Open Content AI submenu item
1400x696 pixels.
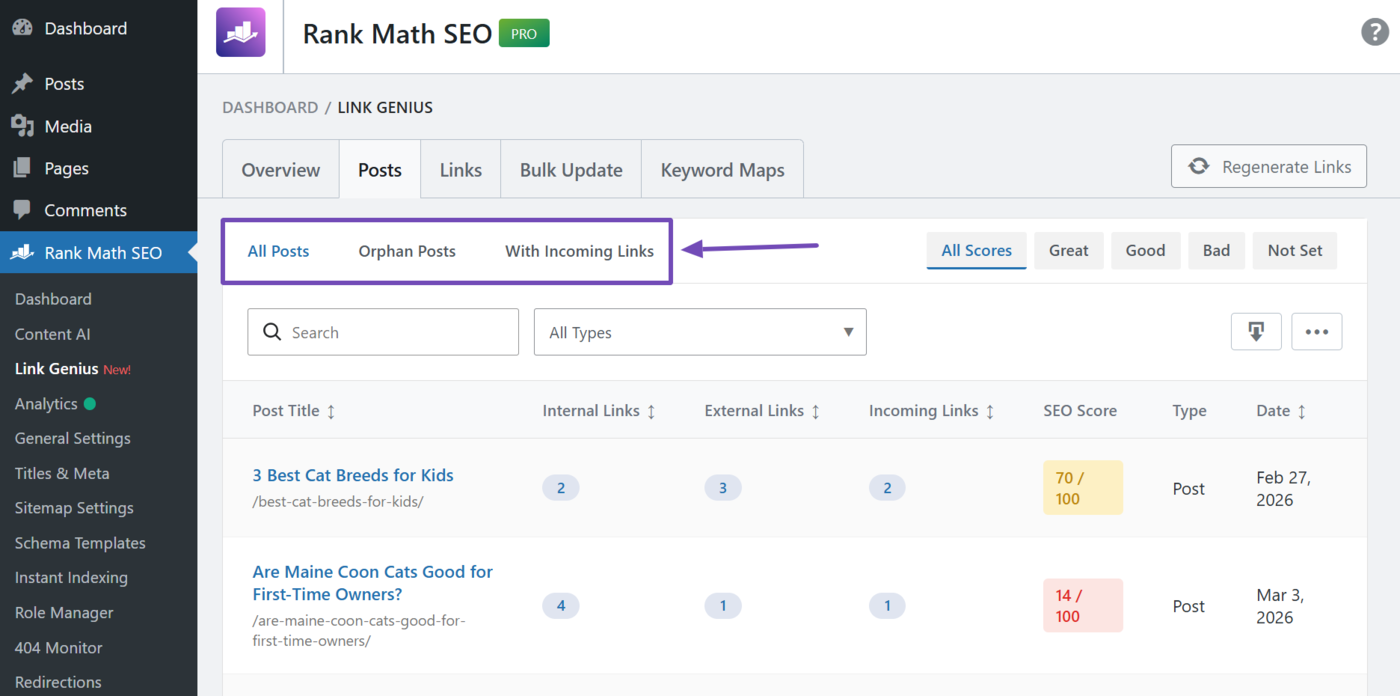[52, 334]
